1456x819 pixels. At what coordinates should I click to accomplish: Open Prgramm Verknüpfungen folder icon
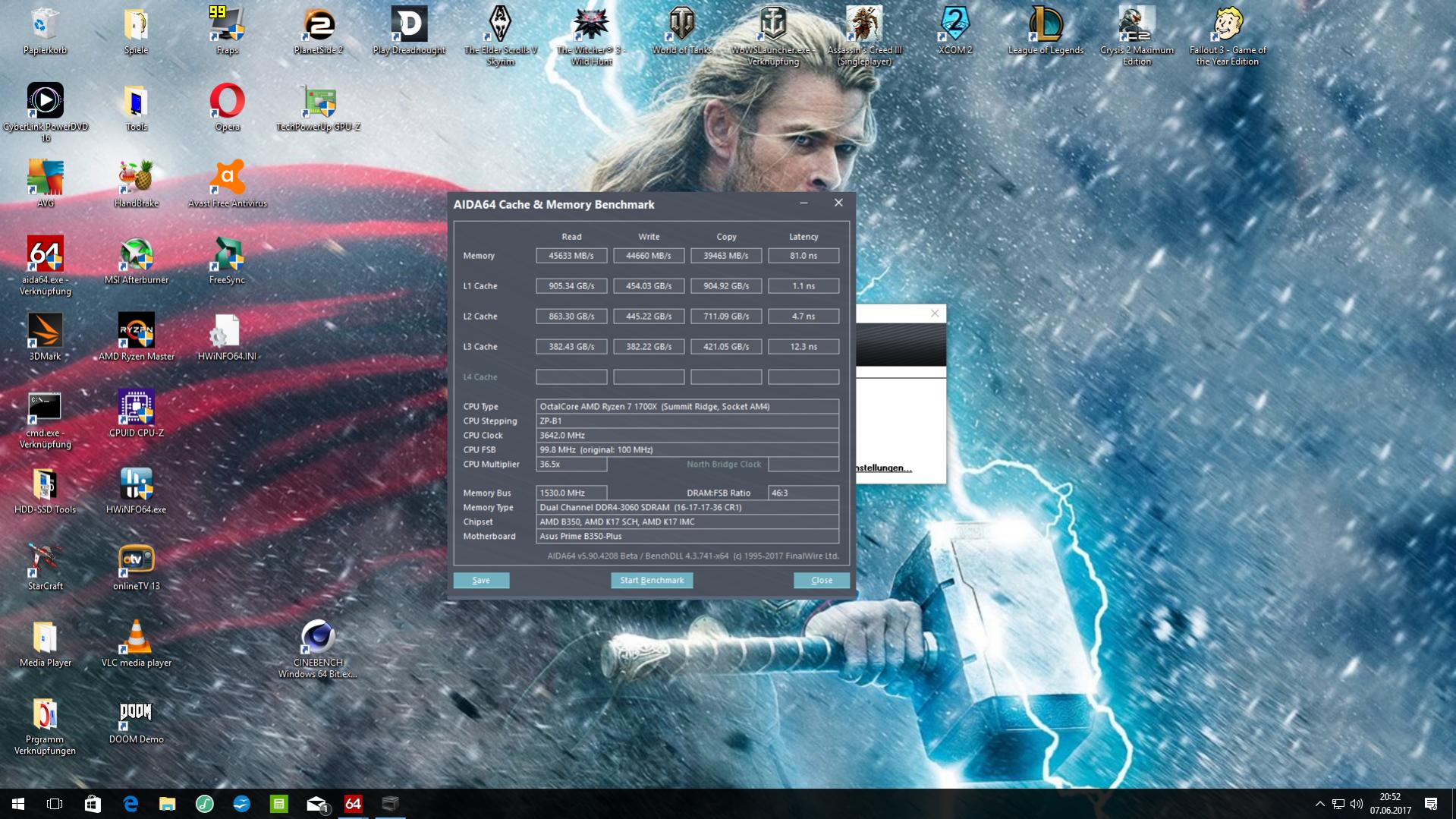[x=45, y=726]
